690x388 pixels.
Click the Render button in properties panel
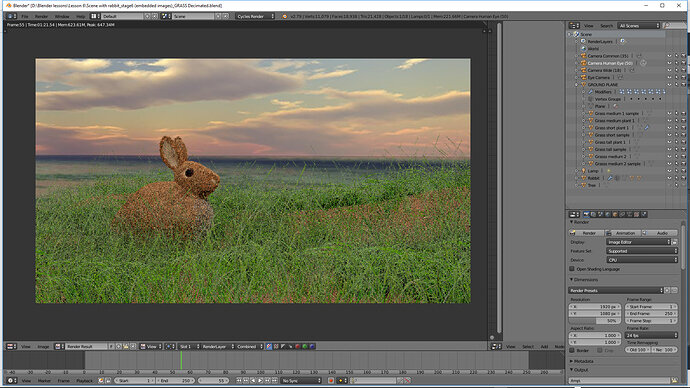click(x=586, y=233)
